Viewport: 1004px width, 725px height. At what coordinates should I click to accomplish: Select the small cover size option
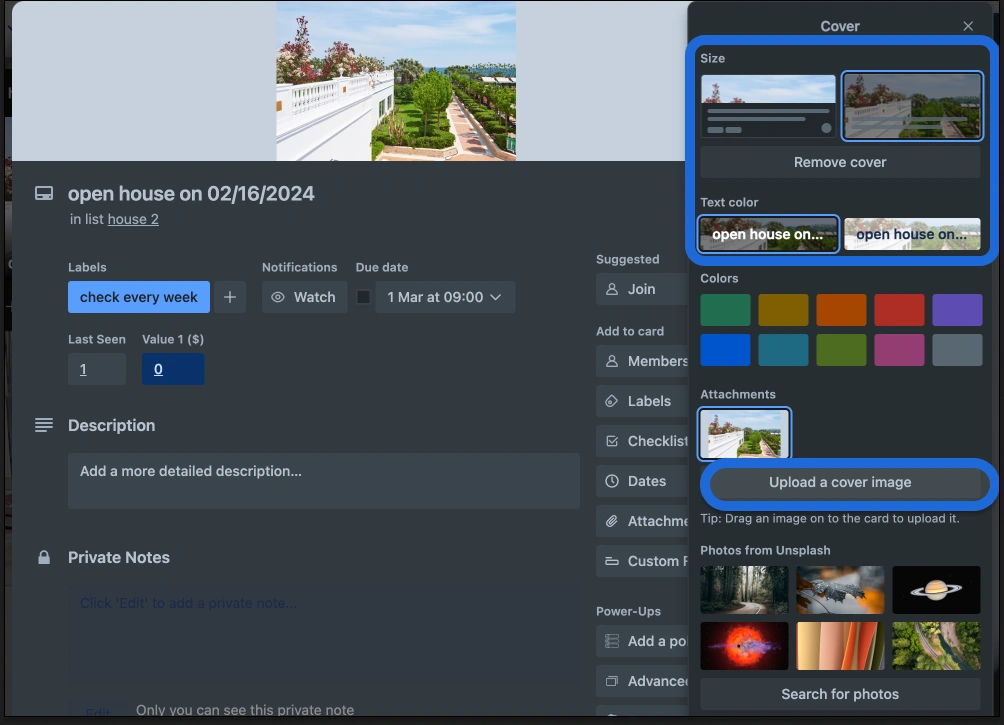[x=768, y=106]
